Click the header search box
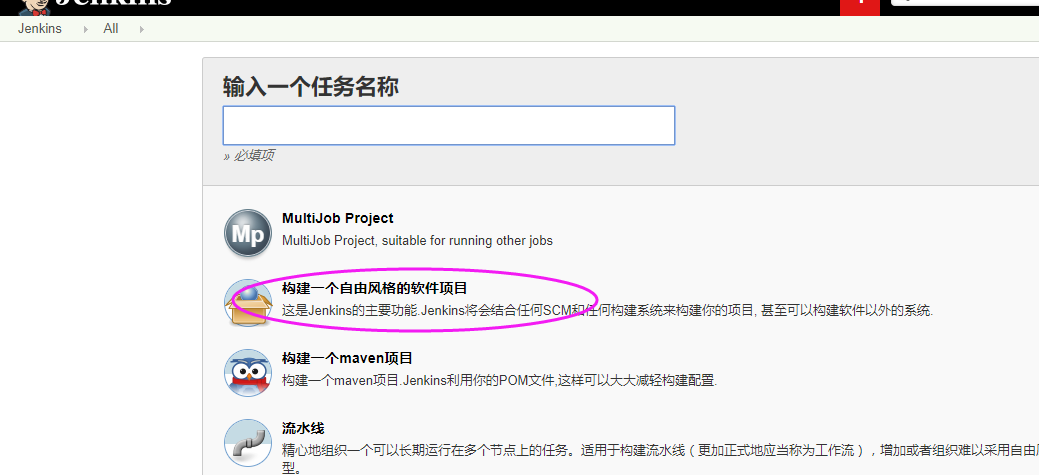 click(x=965, y=3)
